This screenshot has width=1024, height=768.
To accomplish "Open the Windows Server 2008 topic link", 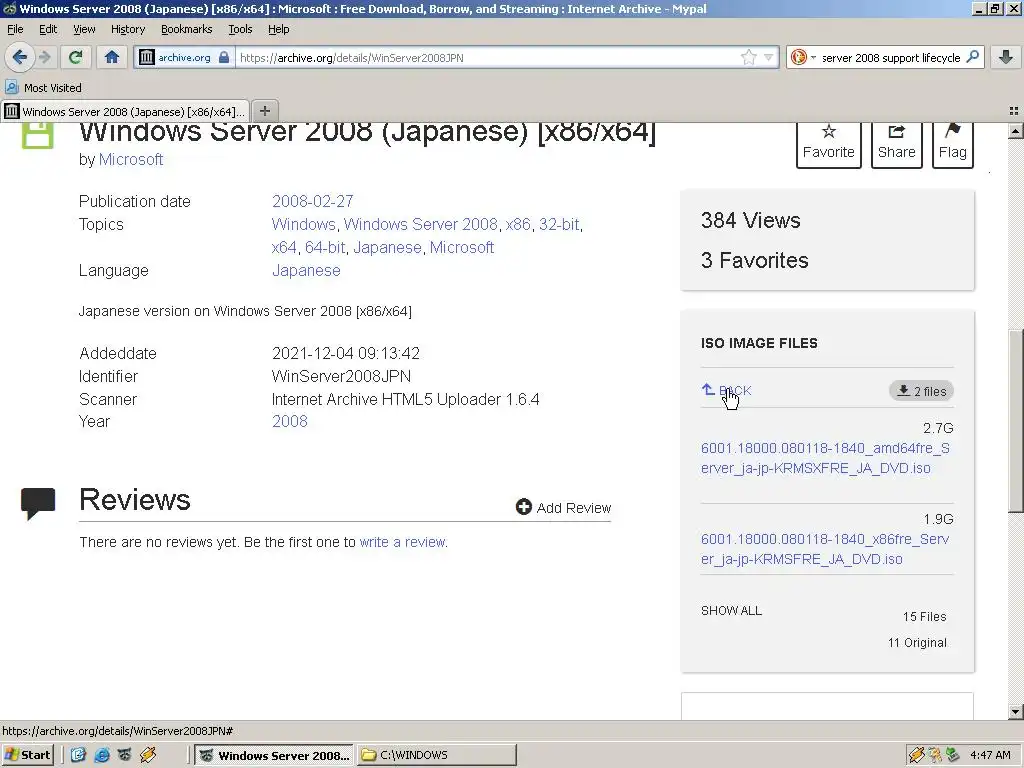I will pyautogui.click(x=421, y=224).
